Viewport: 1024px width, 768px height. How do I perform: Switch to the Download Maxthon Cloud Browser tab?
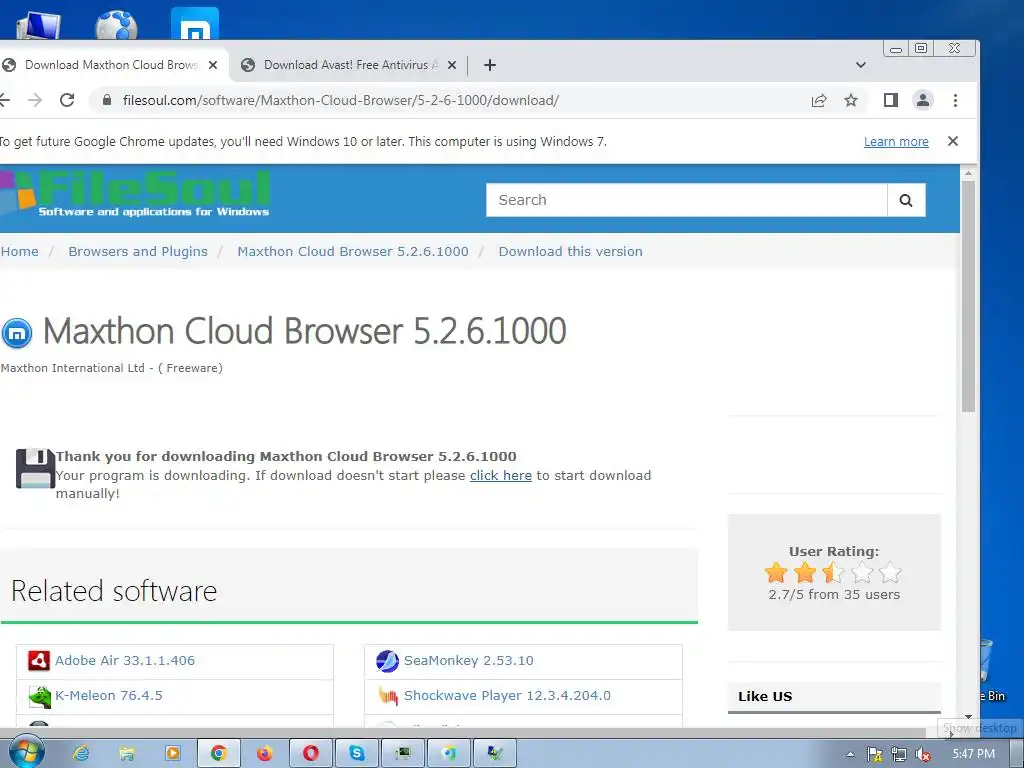pyautogui.click(x=111, y=65)
